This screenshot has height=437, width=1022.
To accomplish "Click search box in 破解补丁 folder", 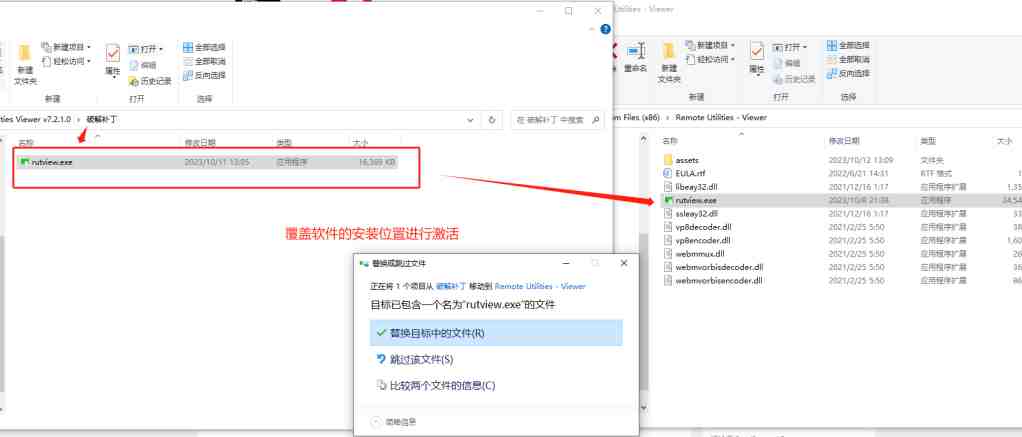I will pos(557,120).
